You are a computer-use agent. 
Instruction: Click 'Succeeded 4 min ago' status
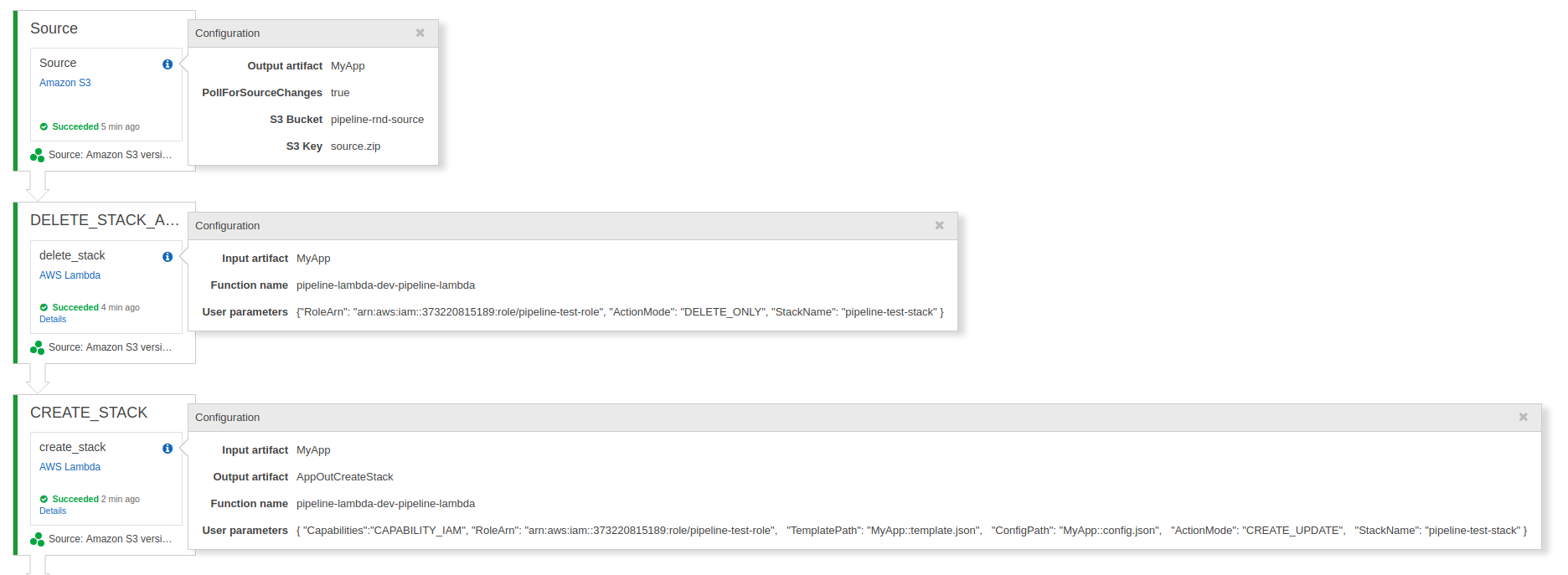click(x=90, y=308)
